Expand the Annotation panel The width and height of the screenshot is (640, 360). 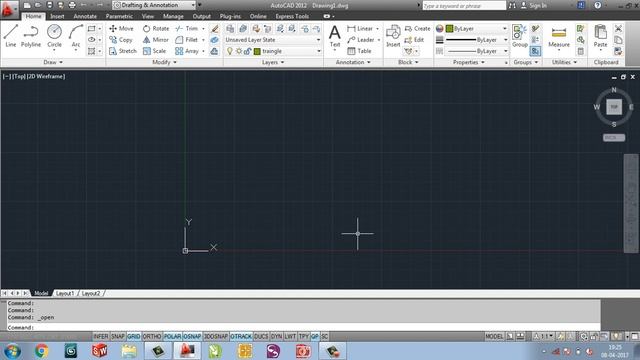click(353, 62)
